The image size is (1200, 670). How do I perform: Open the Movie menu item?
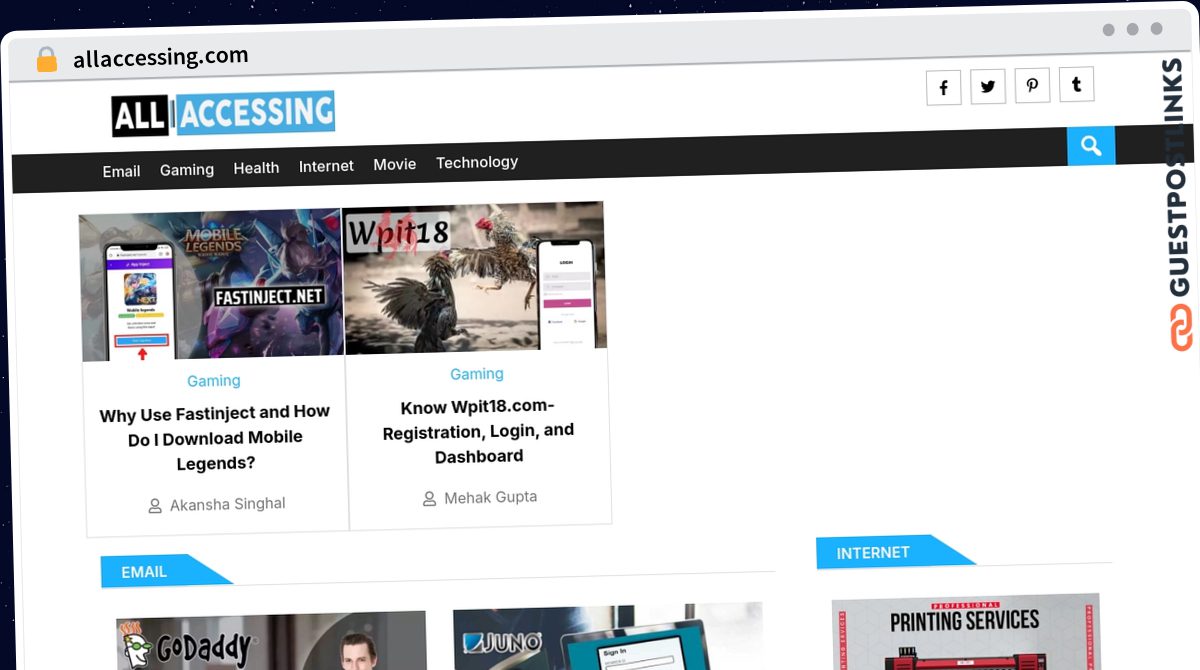(x=395, y=164)
